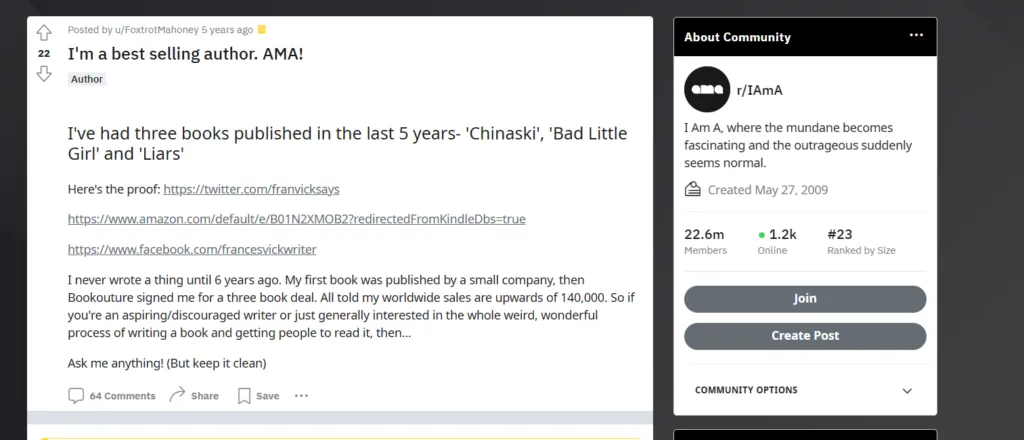Click the r/IAmA community avatar

click(x=707, y=89)
